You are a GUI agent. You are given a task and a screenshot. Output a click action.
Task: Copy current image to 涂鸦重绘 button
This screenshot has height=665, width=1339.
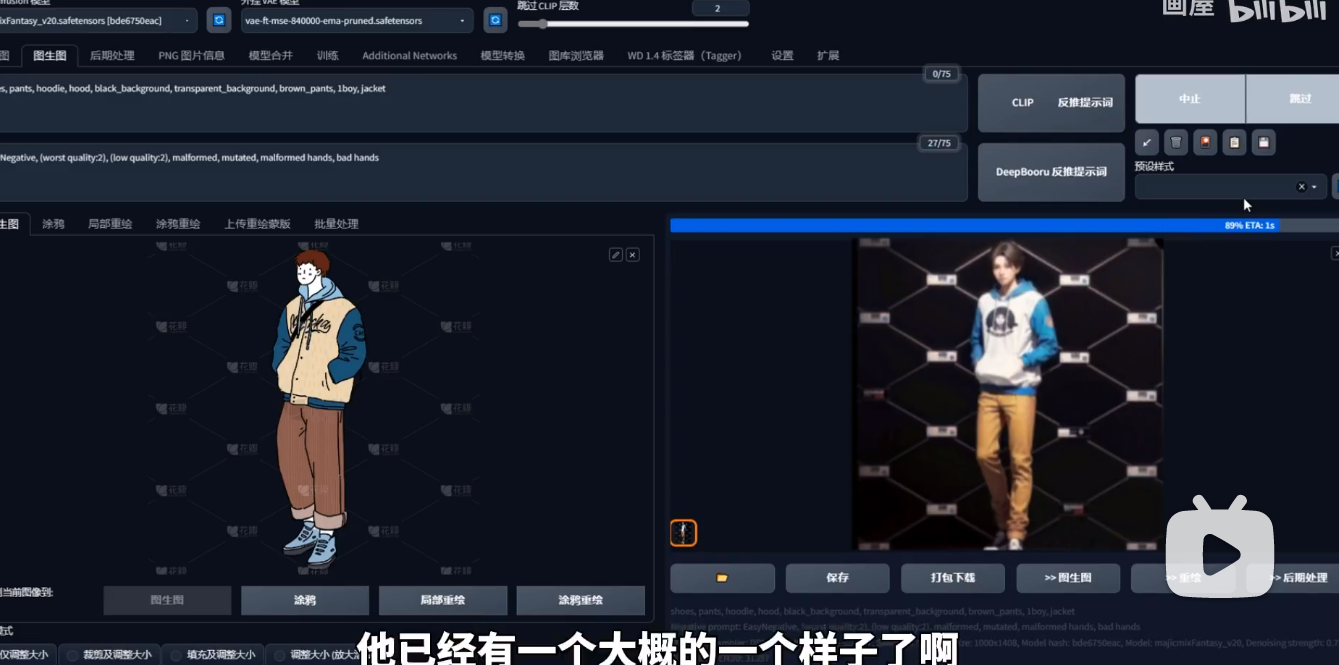coord(581,600)
